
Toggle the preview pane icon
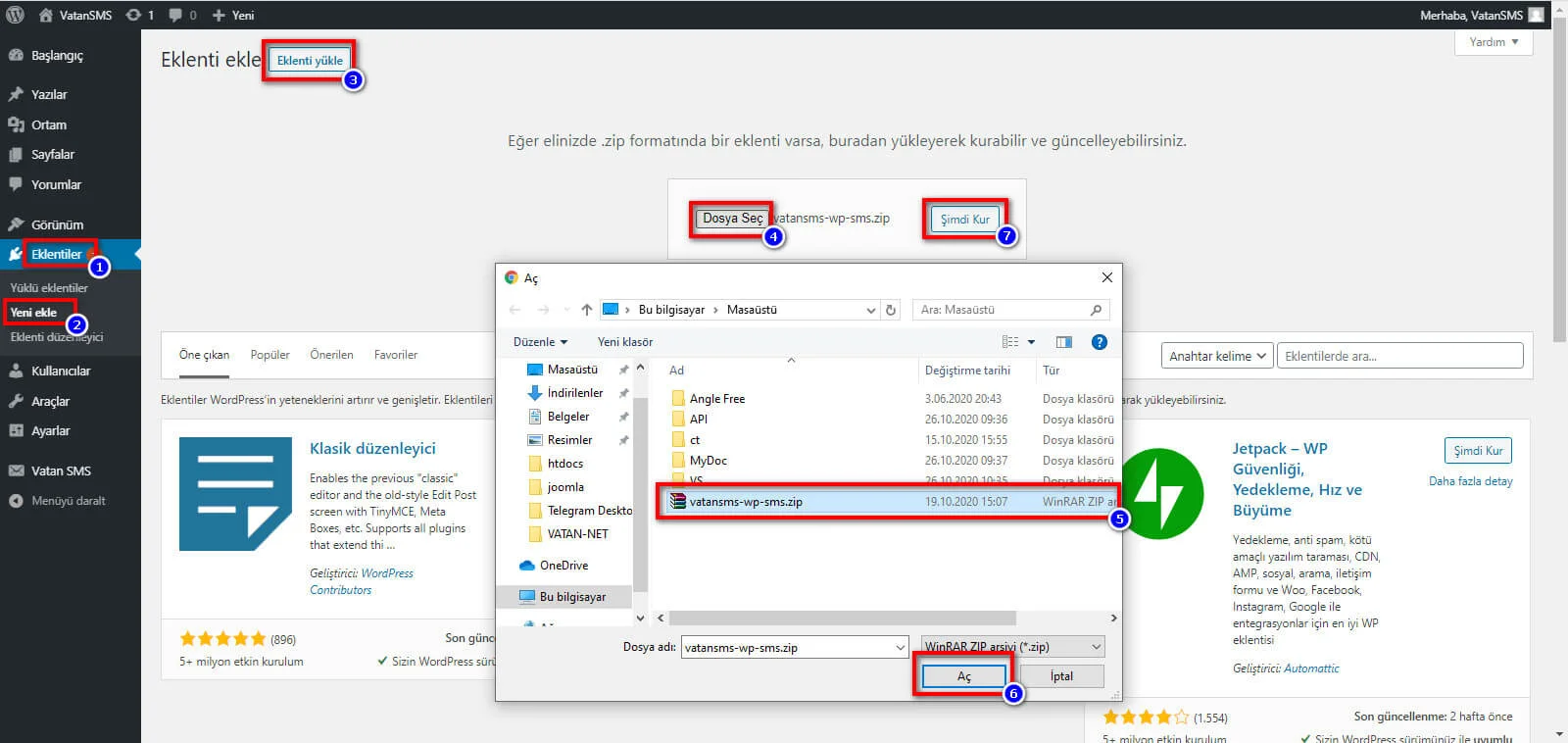1063,342
